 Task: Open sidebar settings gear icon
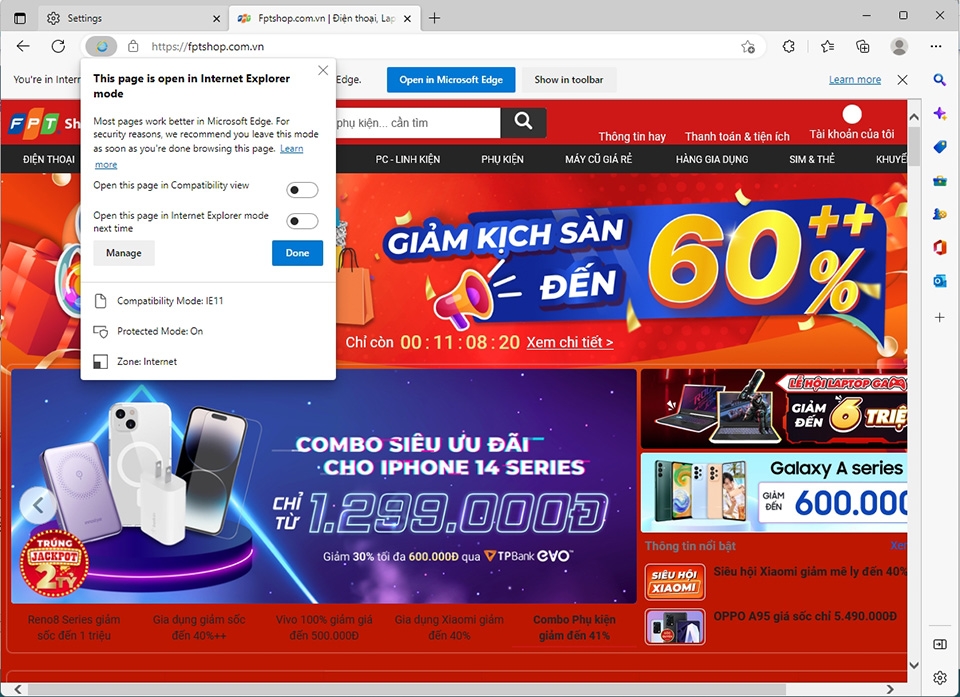click(x=939, y=677)
